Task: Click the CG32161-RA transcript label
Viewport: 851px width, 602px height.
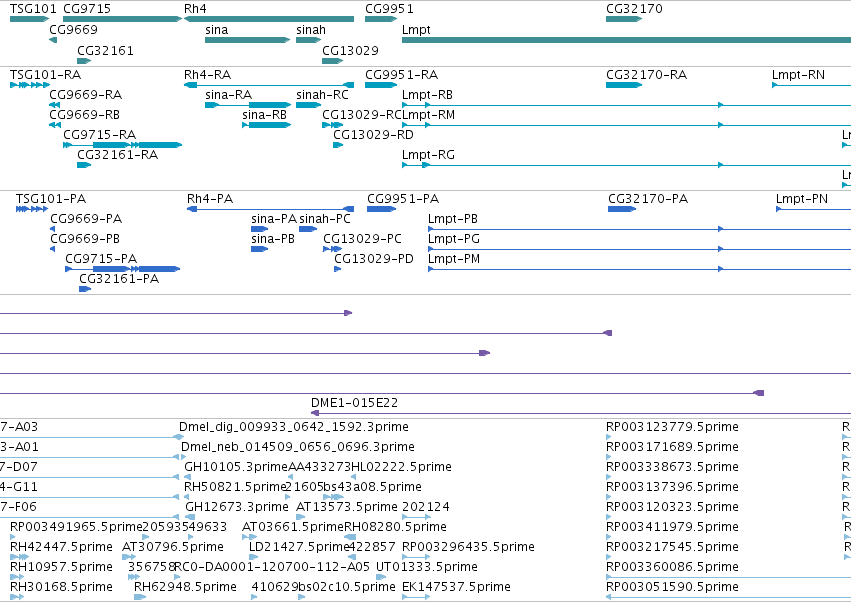Action: 118,155
